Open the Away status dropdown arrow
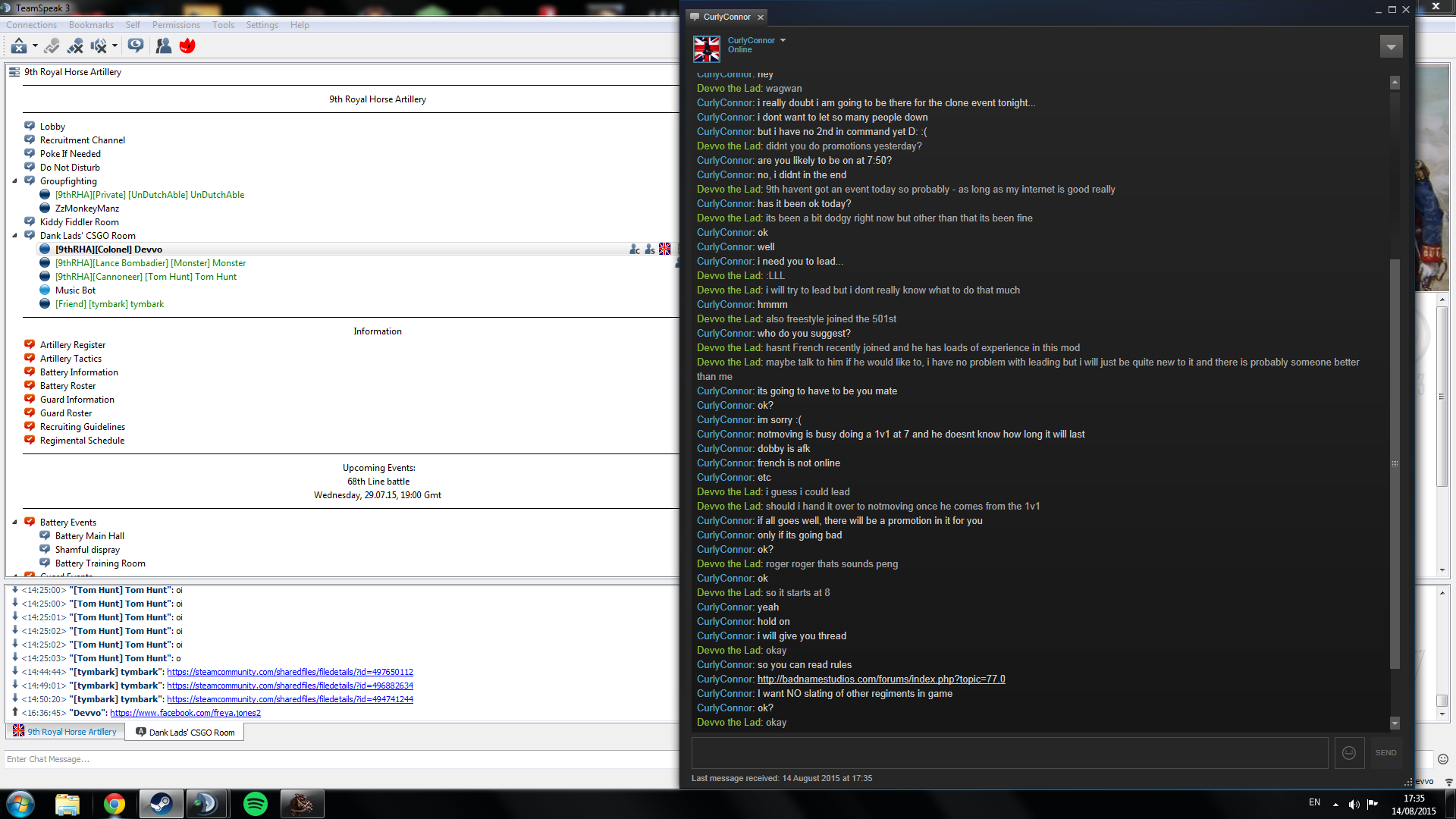 [x=35, y=46]
